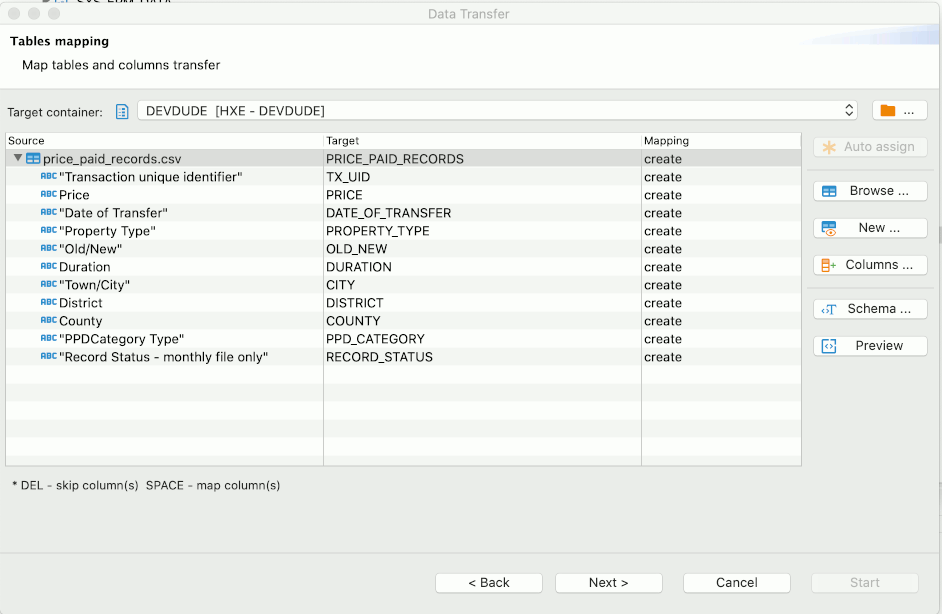942x614 pixels.
Task: Click create mapping for TX_UID row
Action: (721, 177)
